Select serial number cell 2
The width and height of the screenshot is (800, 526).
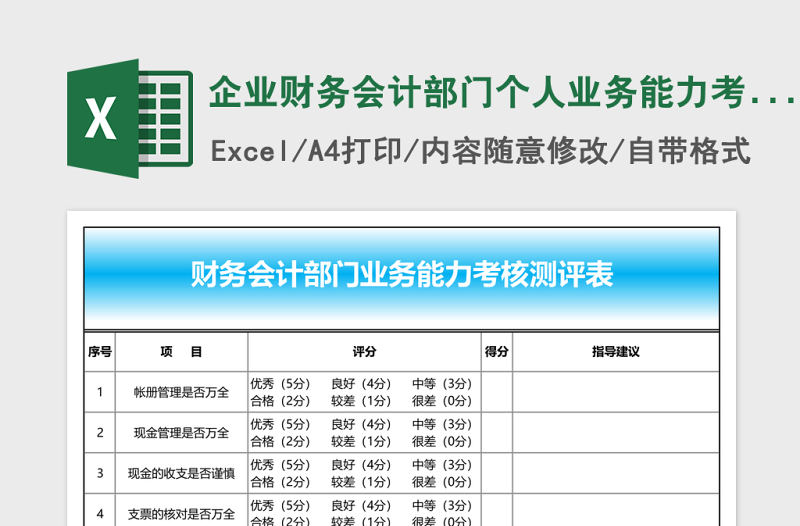[100, 433]
